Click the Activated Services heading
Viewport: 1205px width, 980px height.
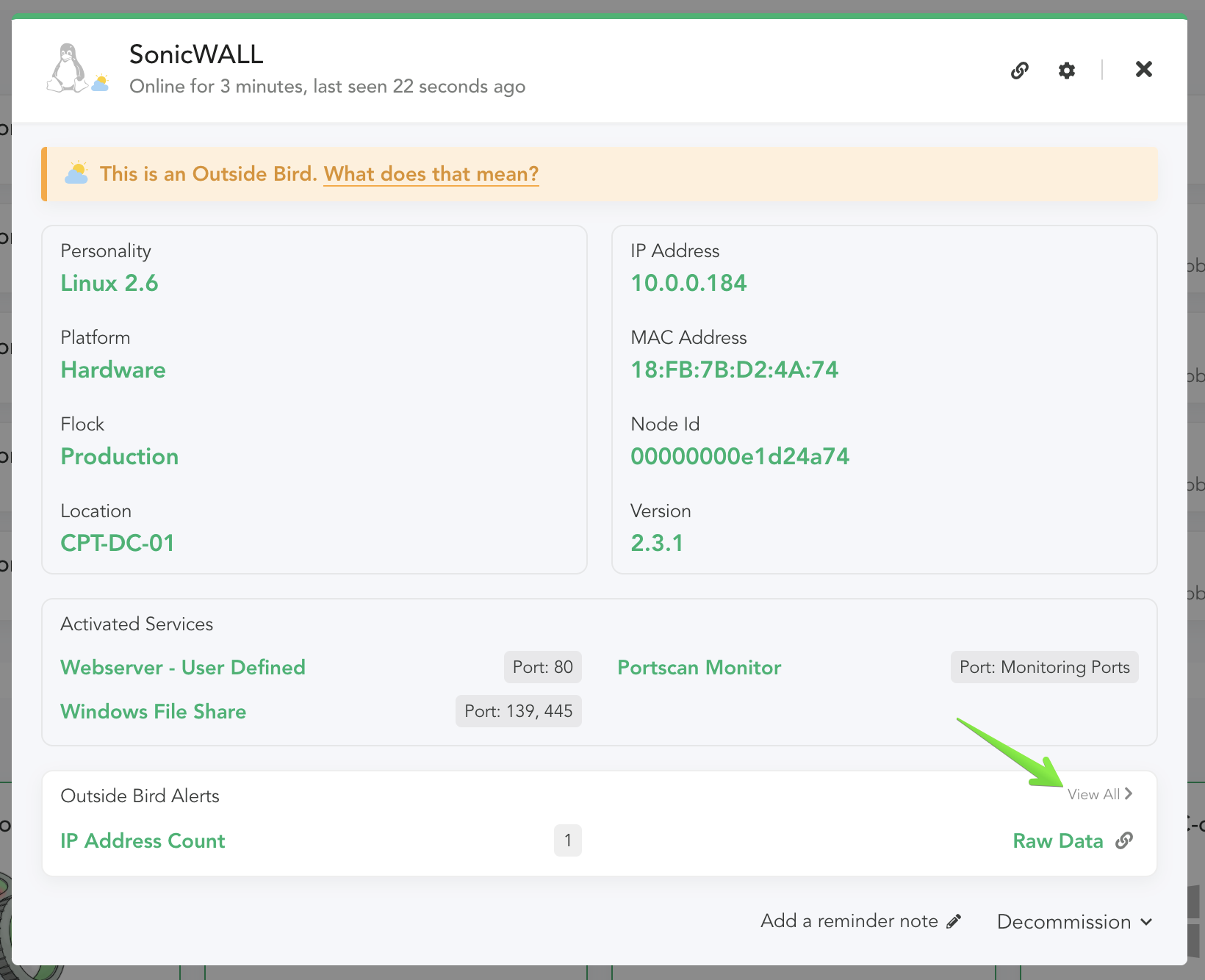coord(137,624)
